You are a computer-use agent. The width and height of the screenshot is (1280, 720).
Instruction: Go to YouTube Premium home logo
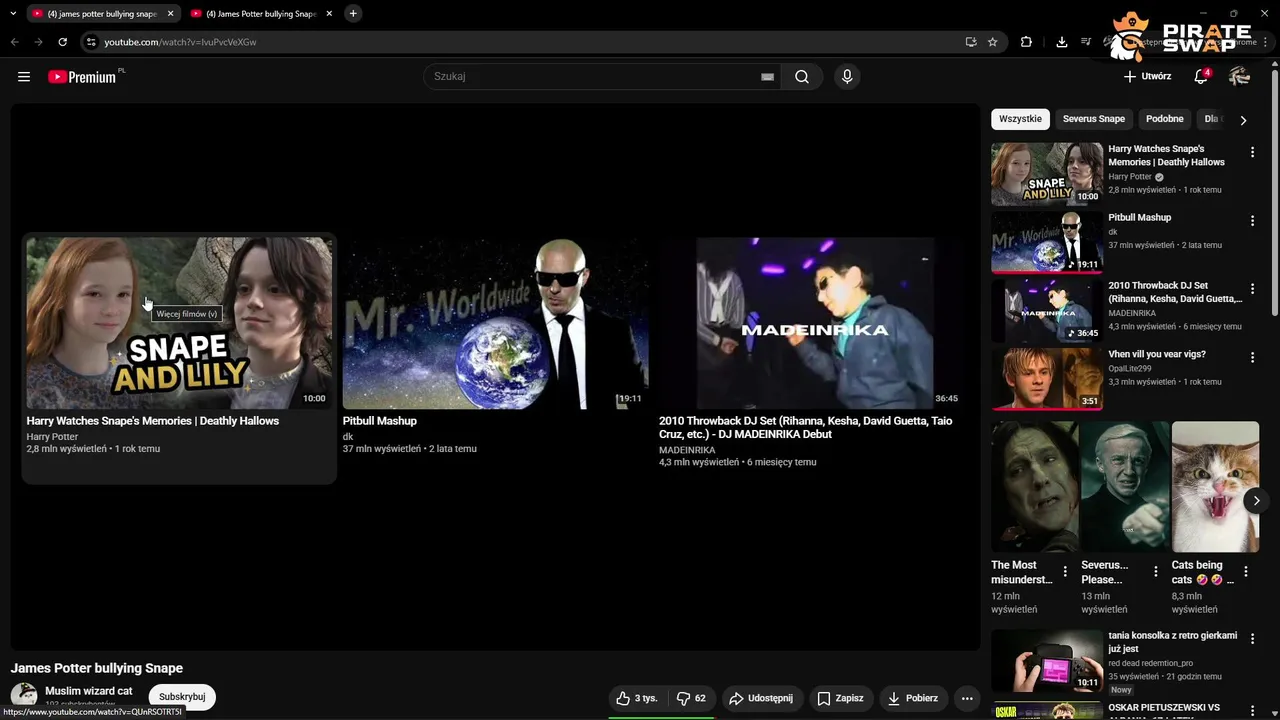(84, 77)
